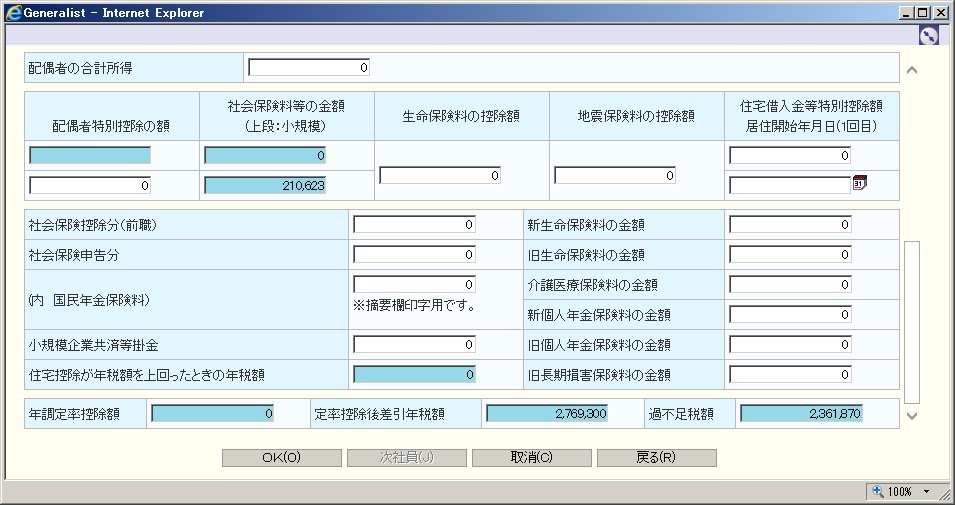Focus the 社会保険控除分(前職) input field

click(414, 225)
